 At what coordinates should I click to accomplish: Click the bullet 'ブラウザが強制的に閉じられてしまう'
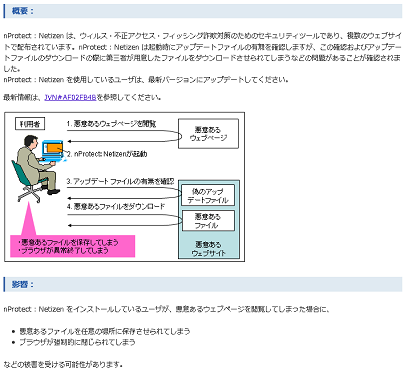coord(77,342)
